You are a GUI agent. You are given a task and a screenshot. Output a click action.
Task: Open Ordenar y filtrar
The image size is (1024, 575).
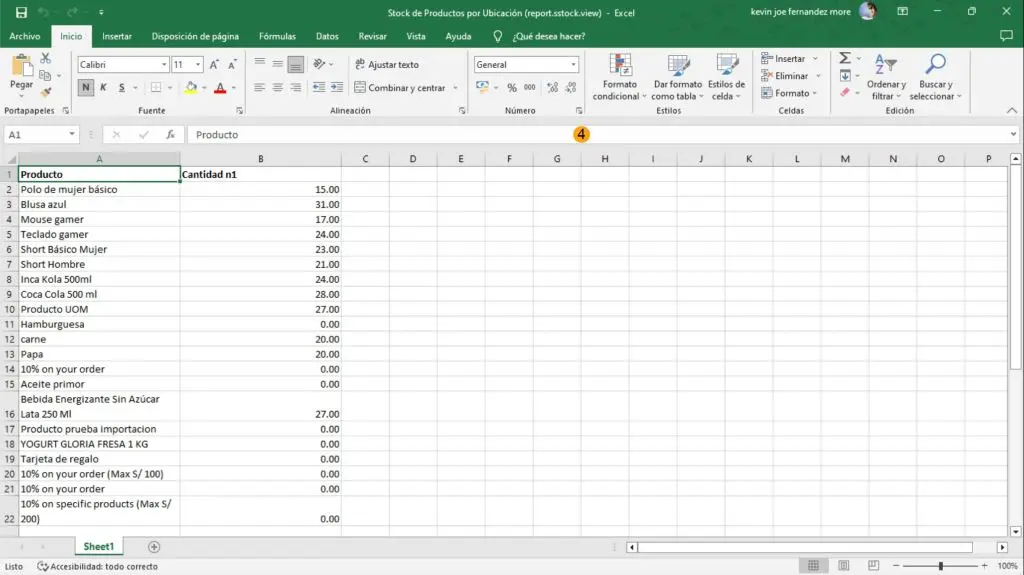pos(886,77)
